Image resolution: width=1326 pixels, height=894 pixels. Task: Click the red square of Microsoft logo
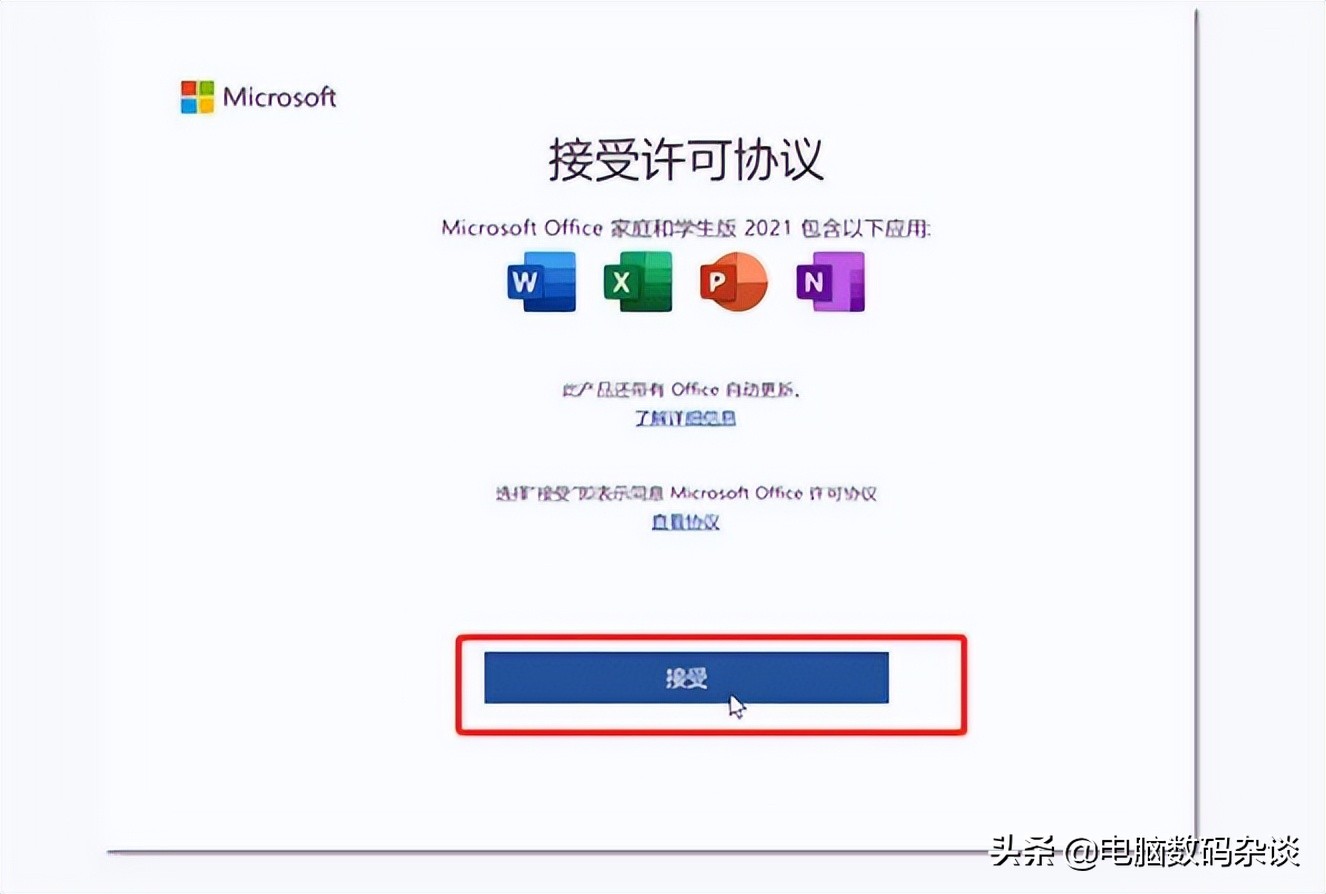pyautogui.click(x=188, y=89)
